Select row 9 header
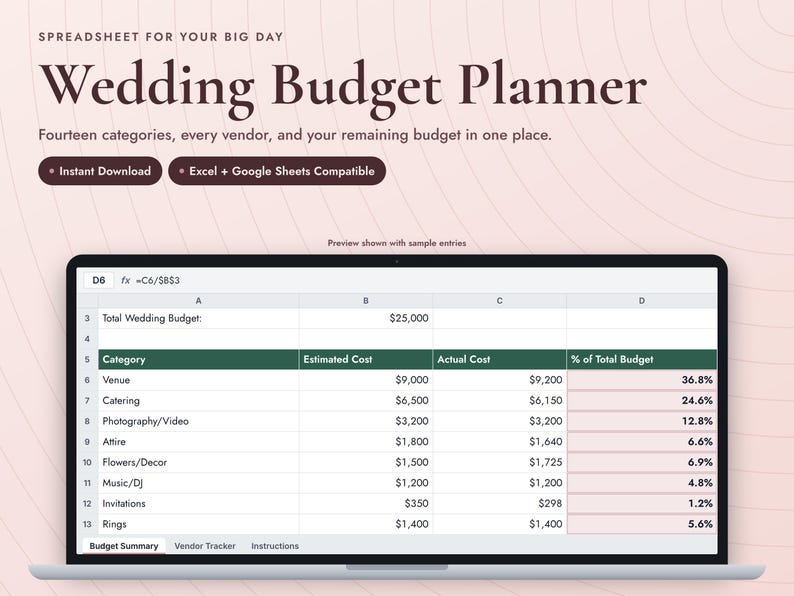Viewport: 794px width, 596px height. tap(87, 442)
